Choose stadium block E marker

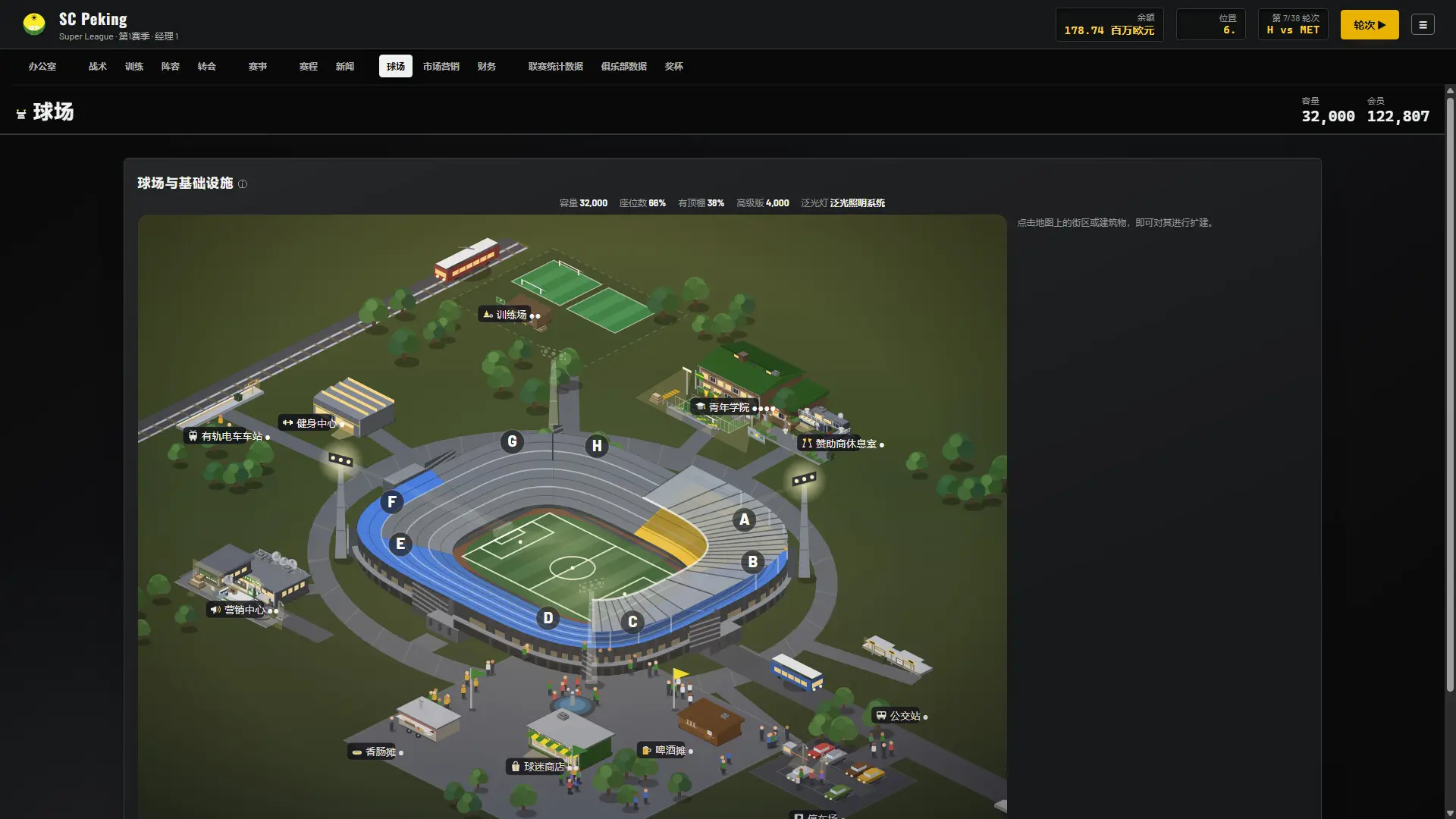[x=400, y=544]
